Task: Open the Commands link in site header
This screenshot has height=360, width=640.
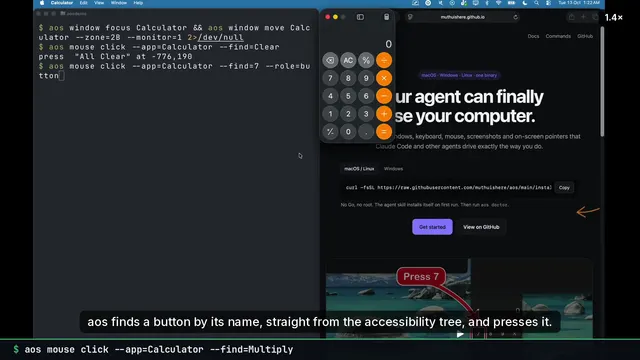Action: pyautogui.click(x=558, y=36)
